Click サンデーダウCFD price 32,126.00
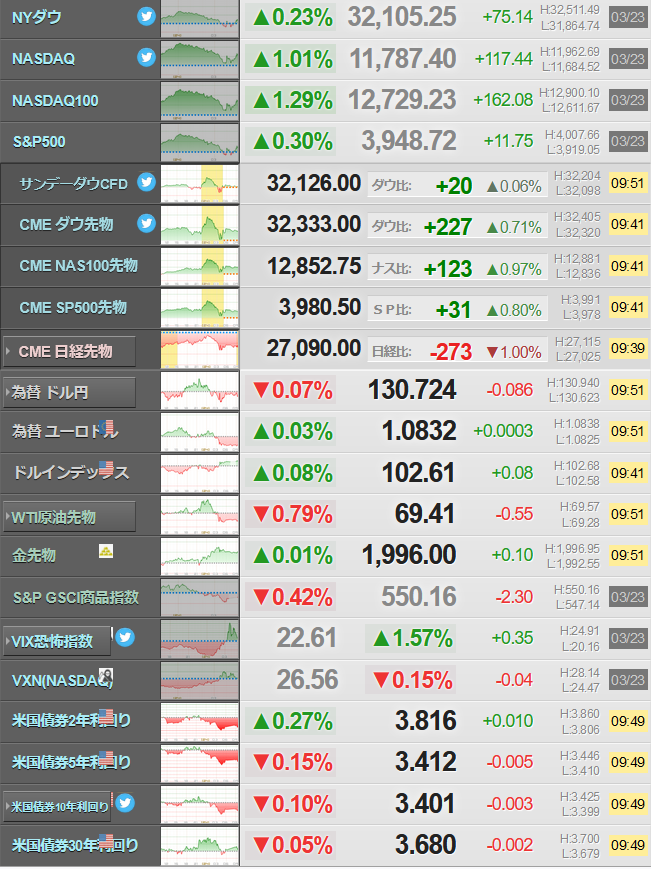This screenshot has height=869, width=651. coord(314,183)
